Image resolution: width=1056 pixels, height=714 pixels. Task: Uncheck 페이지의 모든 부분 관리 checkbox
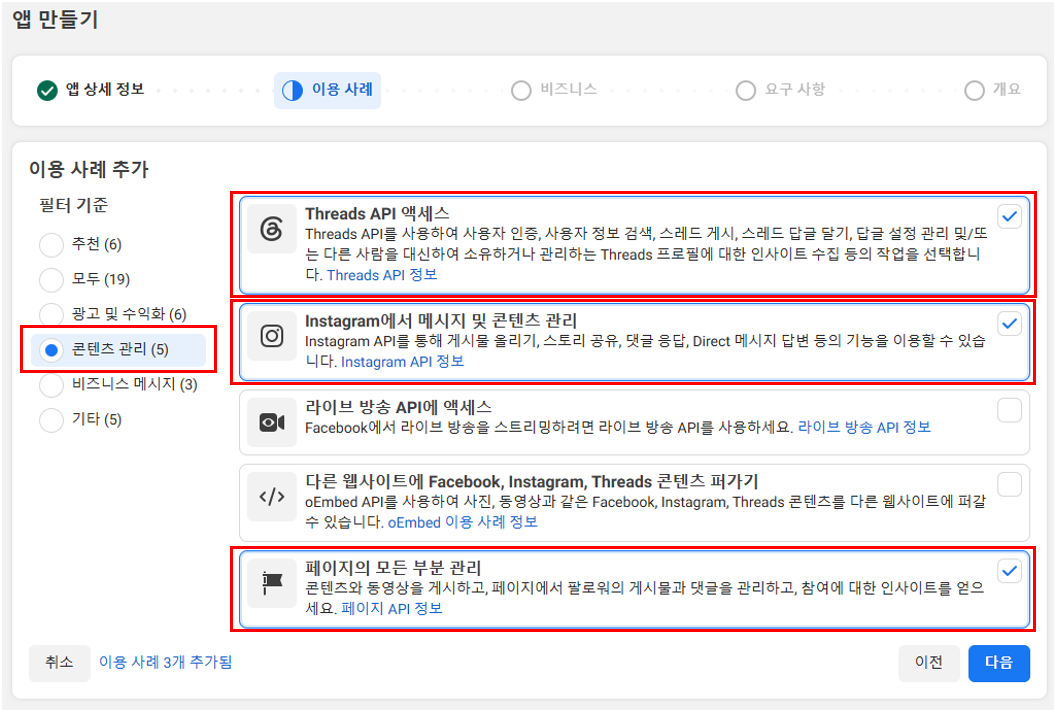click(1009, 571)
